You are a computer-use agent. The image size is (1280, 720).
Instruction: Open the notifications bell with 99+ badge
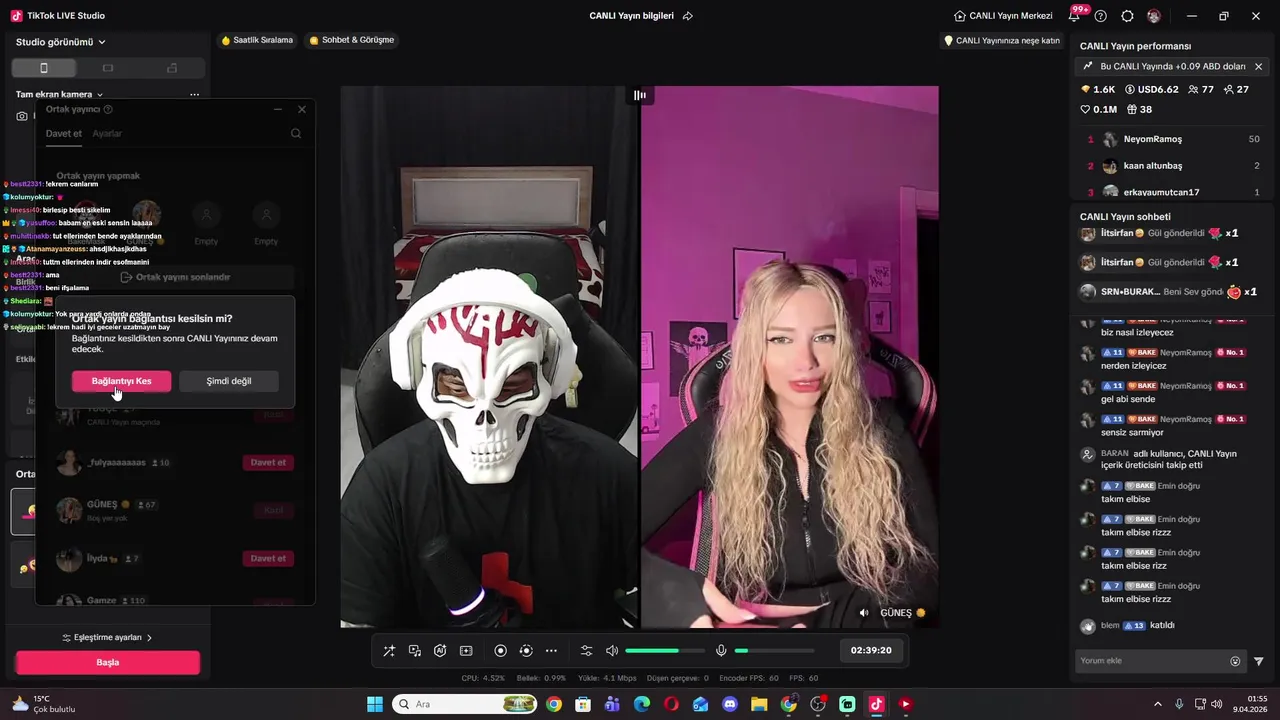1076,15
